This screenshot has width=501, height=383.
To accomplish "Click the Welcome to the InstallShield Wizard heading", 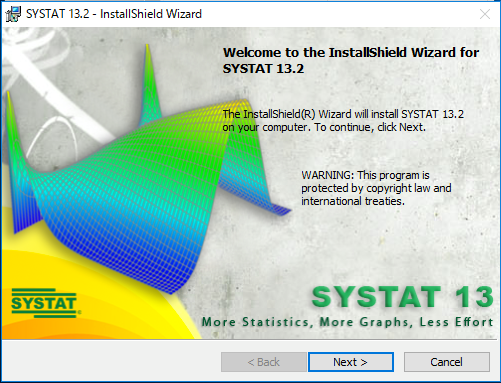I will pyautogui.click(x=351, y=60).
